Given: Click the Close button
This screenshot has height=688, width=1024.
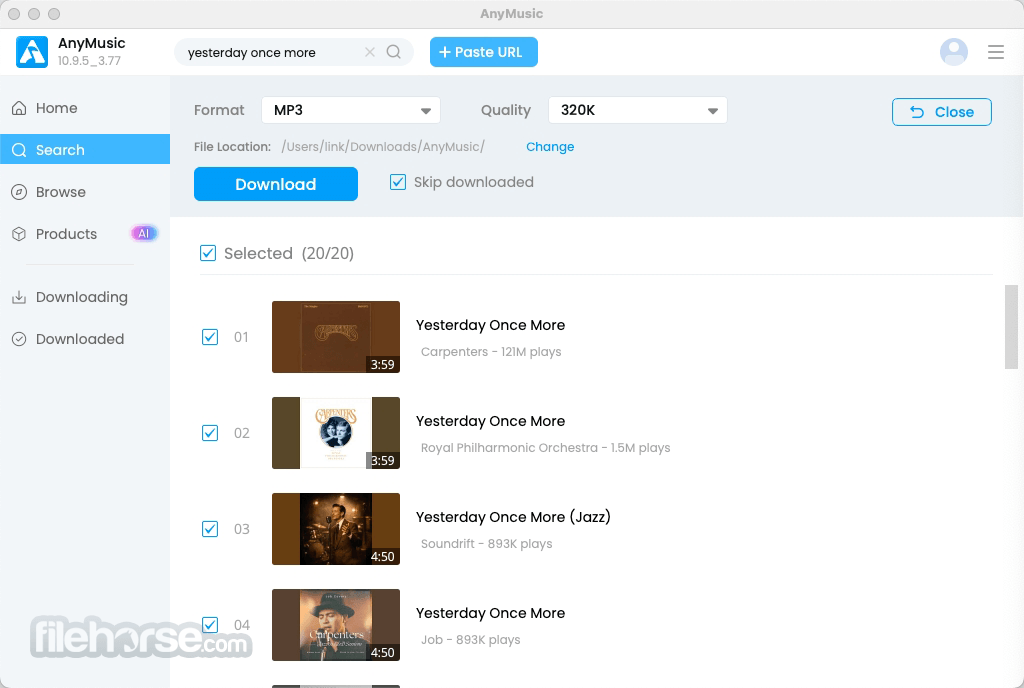Looking at the screenshot, I should point(942,112).
